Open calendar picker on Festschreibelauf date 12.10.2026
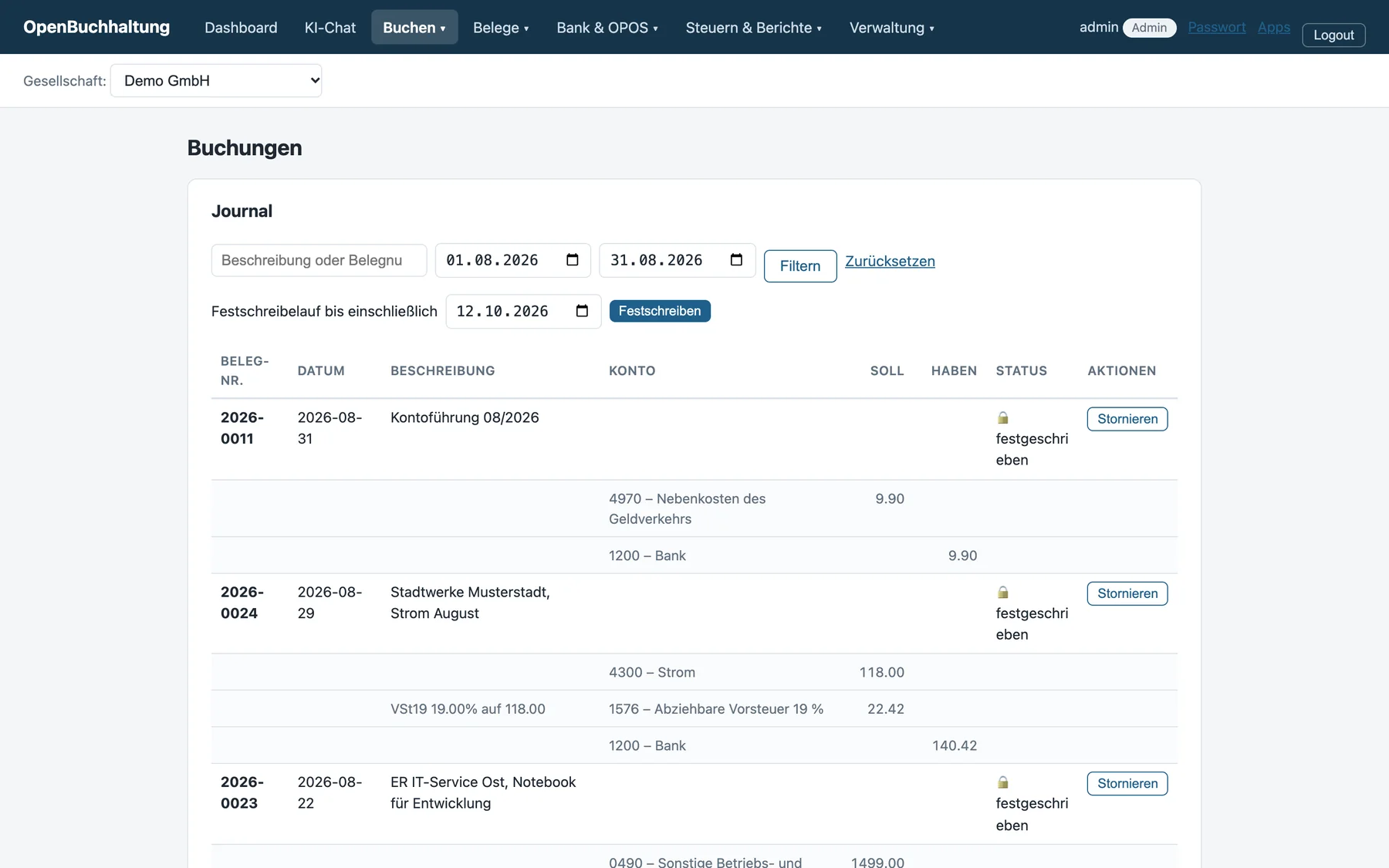 (x=583, y=311)
